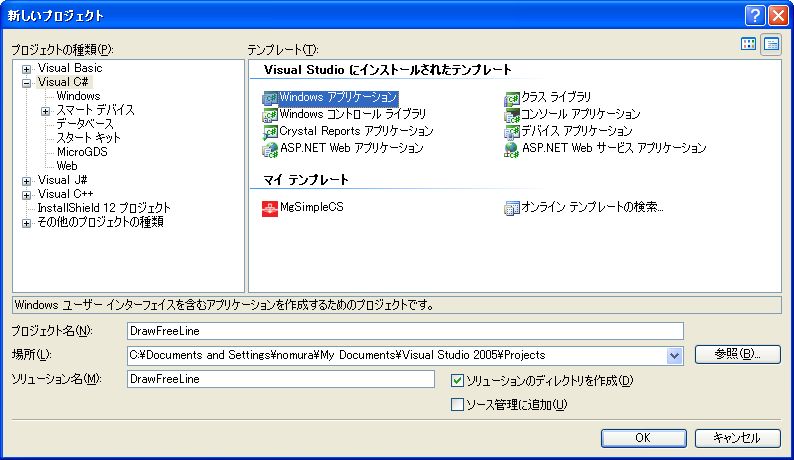794x460 pixels.
Task: Select the Windows アプリケーション template icon
Action: pos(269,98)
